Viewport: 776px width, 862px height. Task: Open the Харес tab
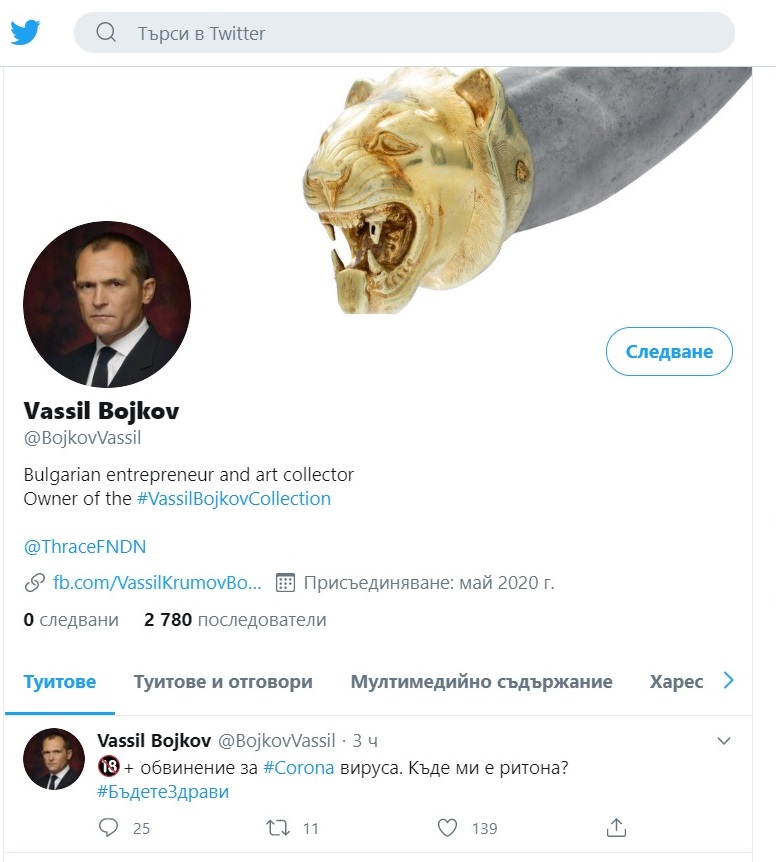[x=677, y=682]
